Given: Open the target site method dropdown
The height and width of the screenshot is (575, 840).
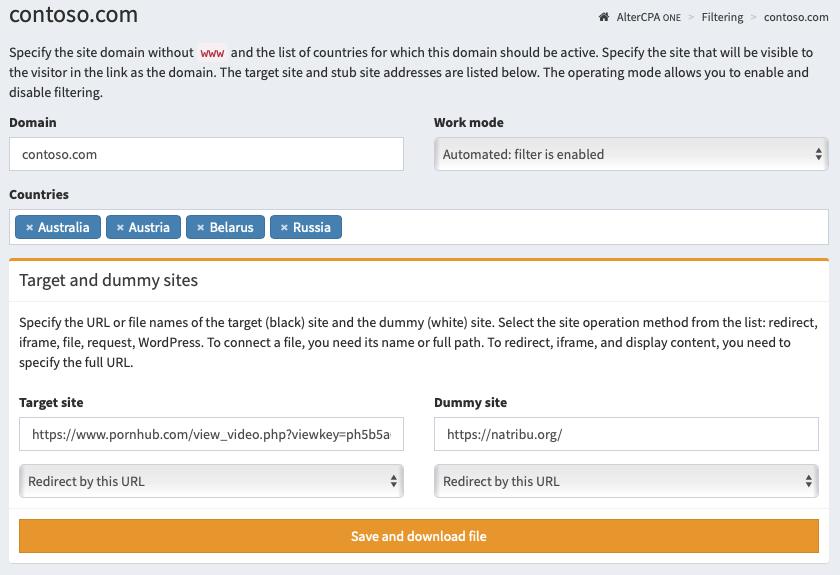Looking at the screenshot, I should [211, 481].
